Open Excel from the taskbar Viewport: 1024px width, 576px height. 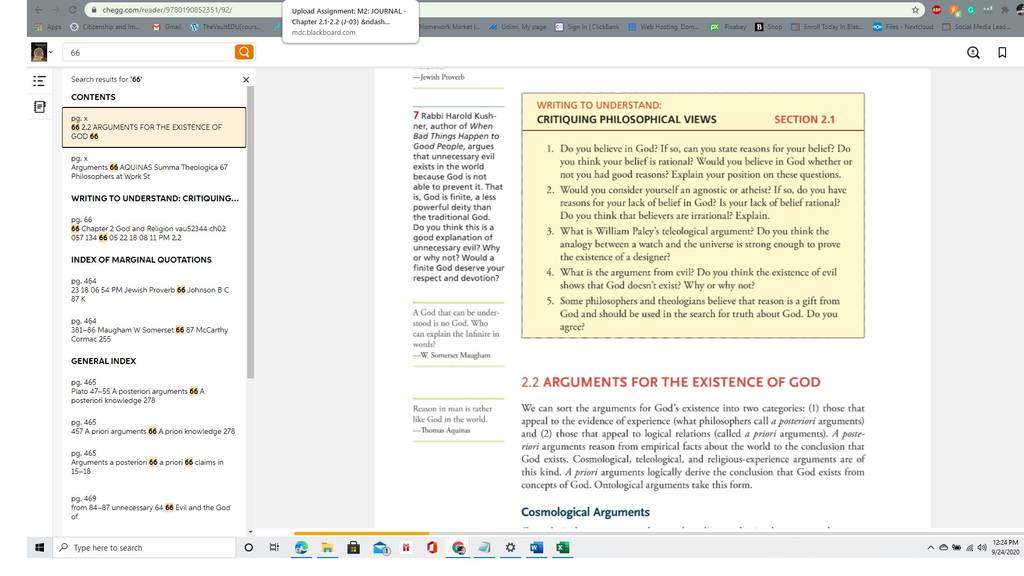562,547
